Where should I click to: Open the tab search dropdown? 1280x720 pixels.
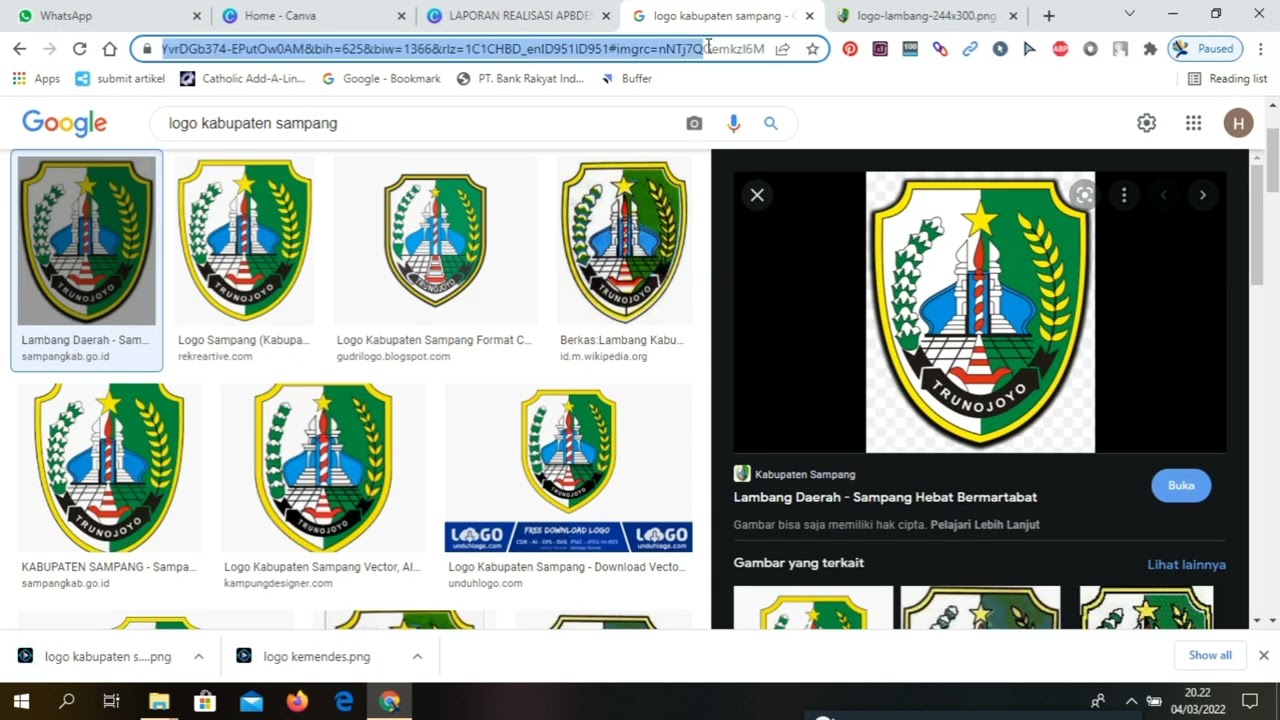point(1129,14)
